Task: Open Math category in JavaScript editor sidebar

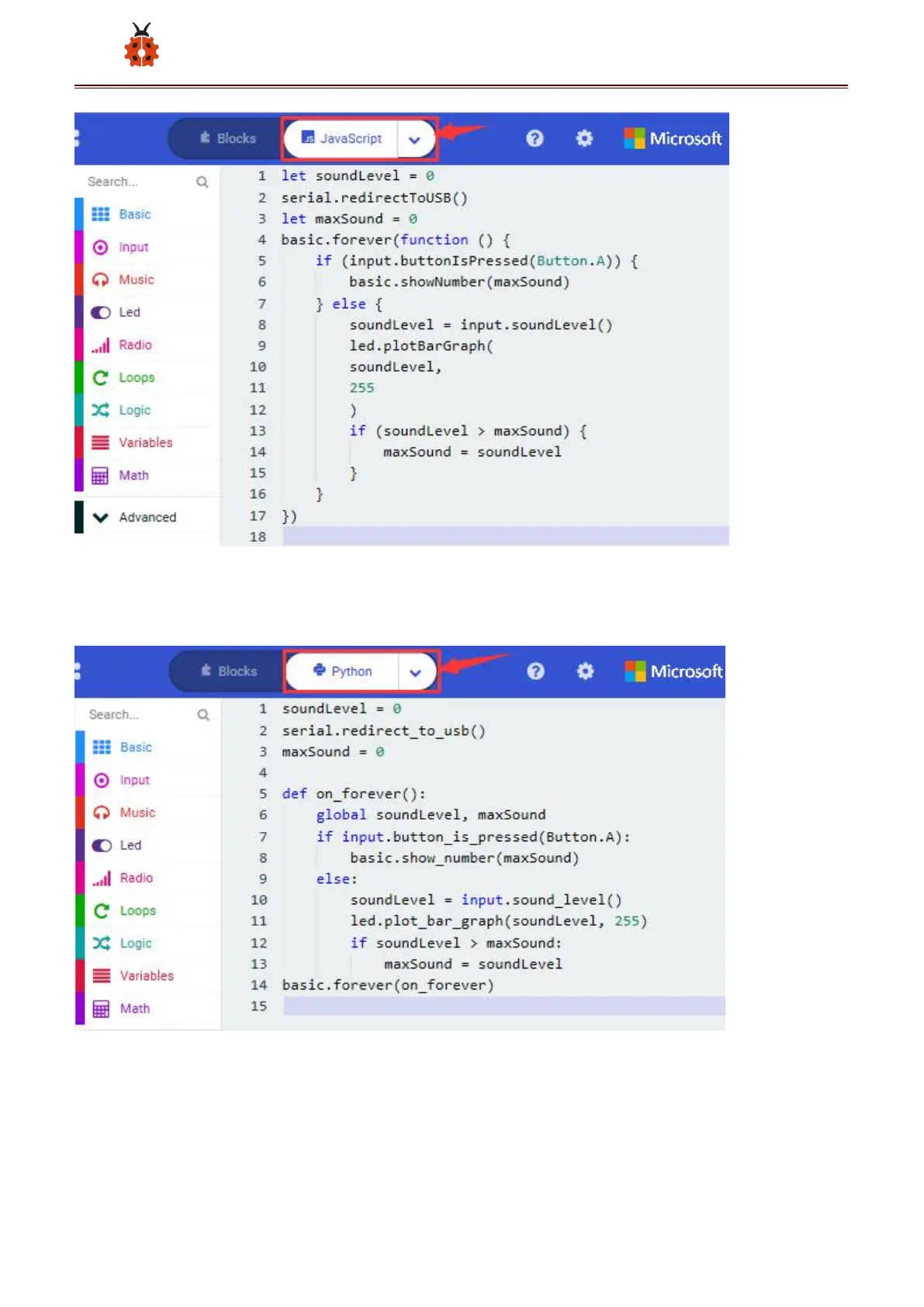Action: [x=147, y=475]
